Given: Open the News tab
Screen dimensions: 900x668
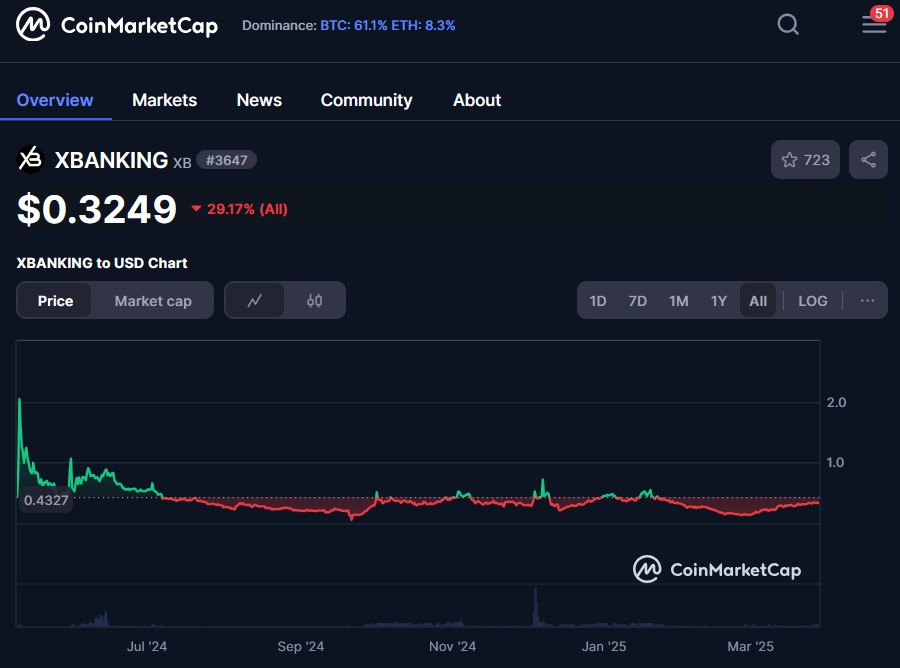Looking at the screenshot, I should (259, 100).
